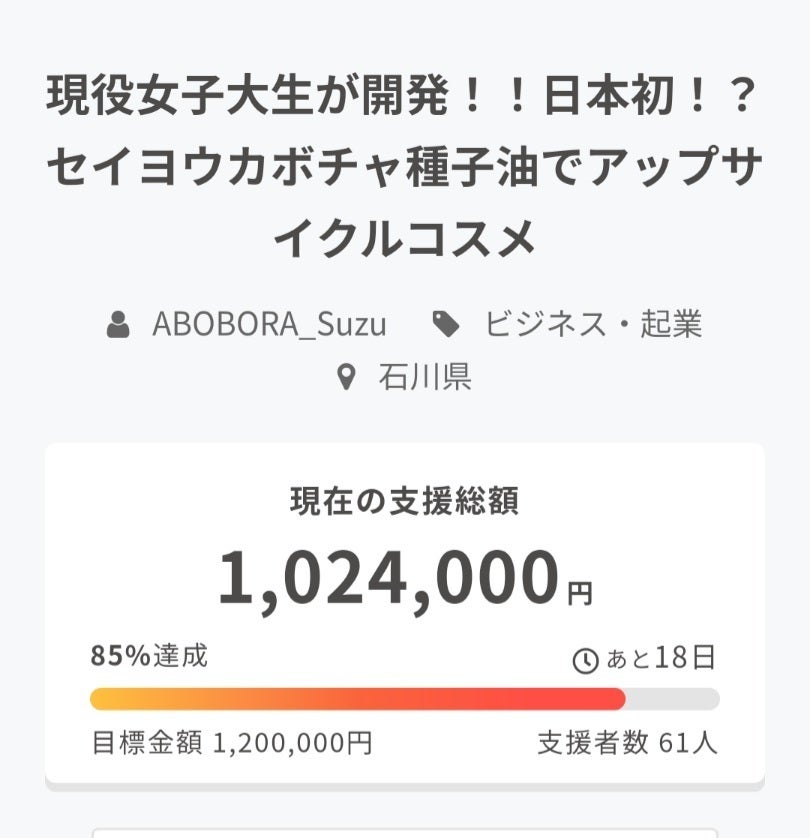
Task: Click the white card edge at the bottom
Action: pos(405,832)
